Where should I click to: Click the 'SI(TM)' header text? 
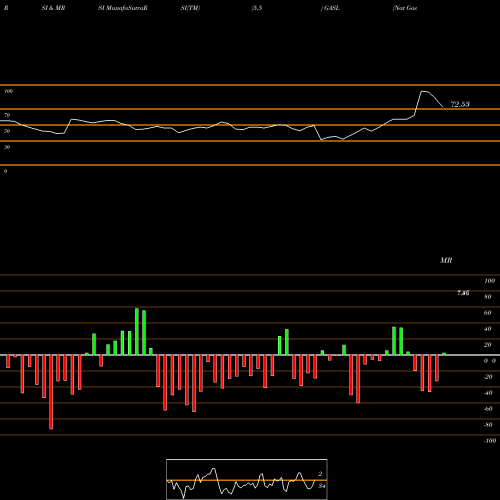click(190, 8)
